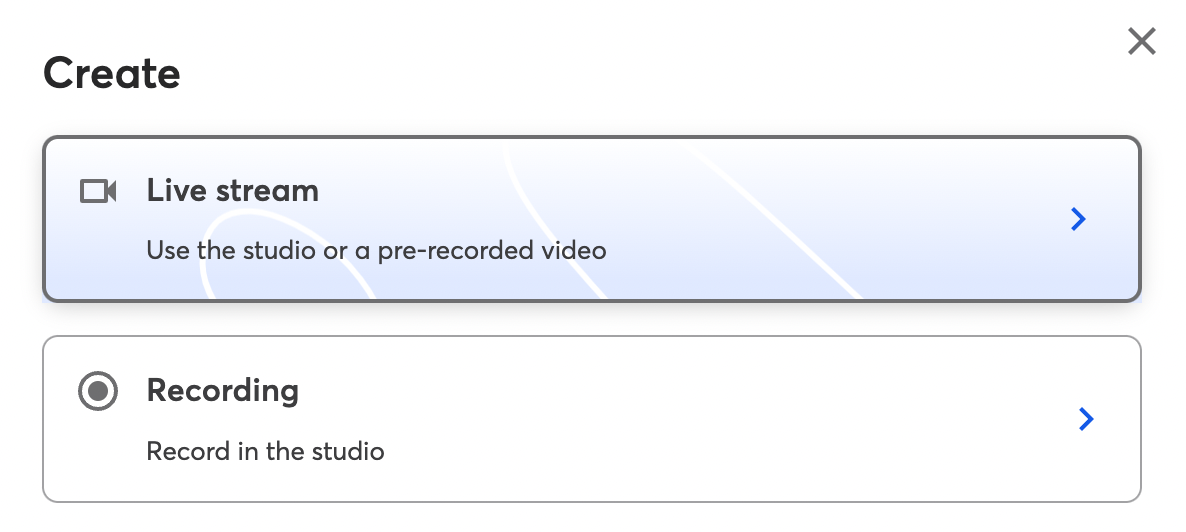Expand Live stream creation via right arrow
Viewport: 1186px width, 532px height.
pos(1079,219)
